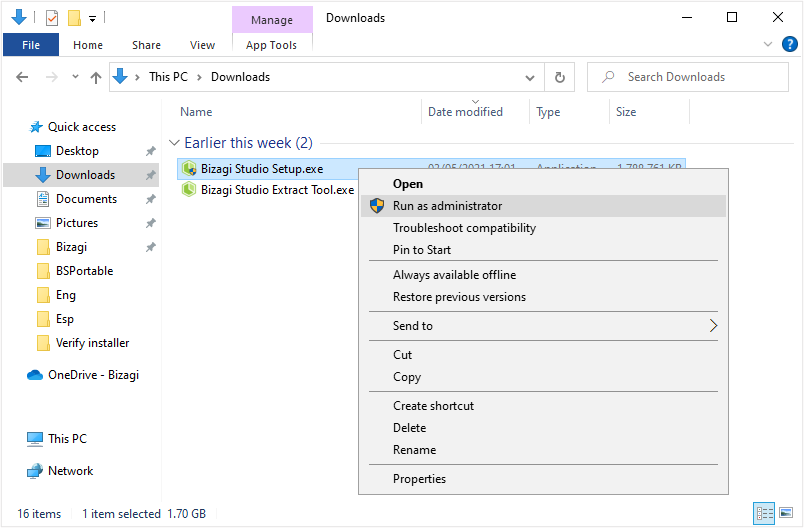Collapse the Earlier this week group
This screenshot has width=804, height=528.
[x=174, y=143]
